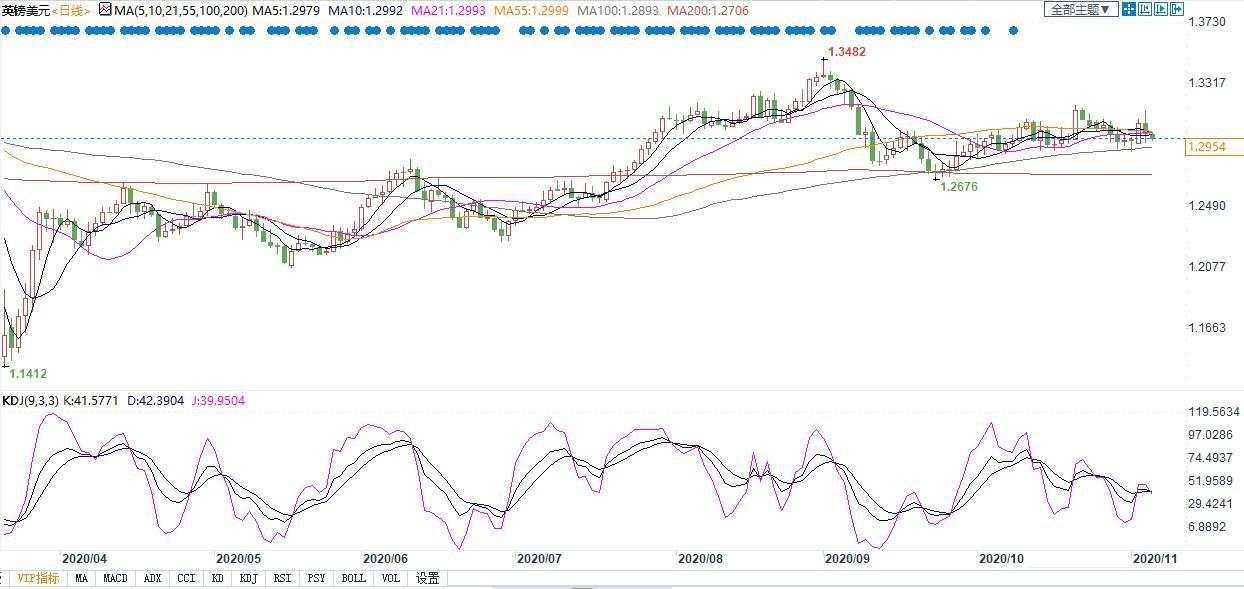Viewport: 1244px width, 589px height.
Task: Switch to the MACD indicator tab
Action: tap(116, 578)
